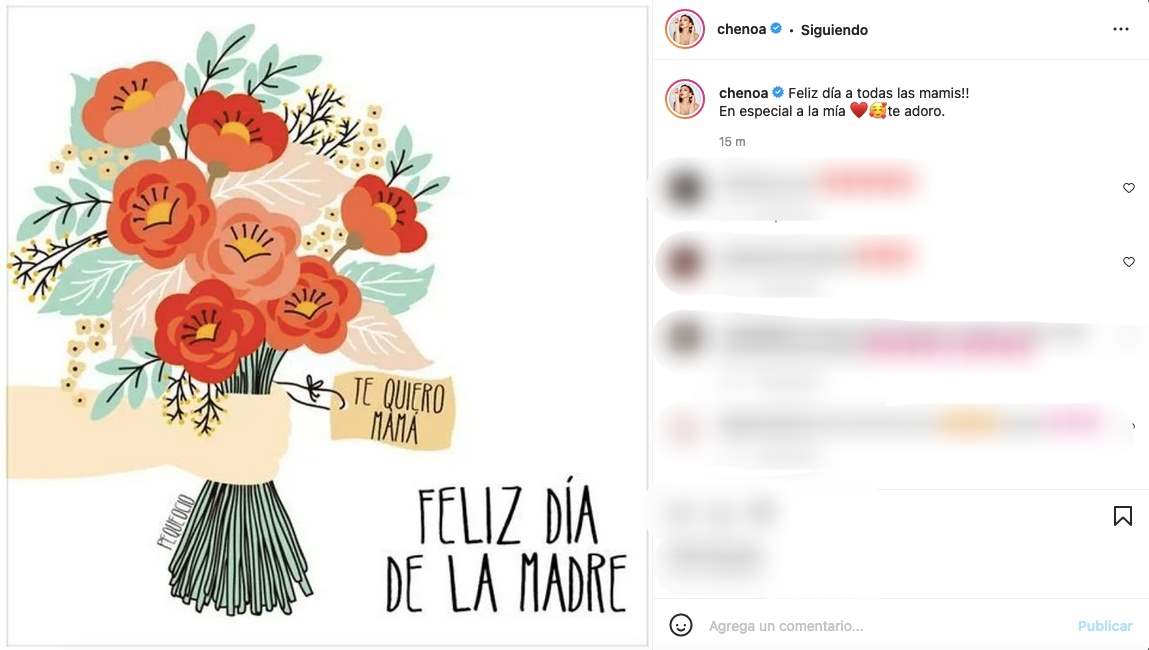Open the three-dot more options menu
Image resolution: width=1149 pixels, height=650 pixels.
coord(1120,29)
